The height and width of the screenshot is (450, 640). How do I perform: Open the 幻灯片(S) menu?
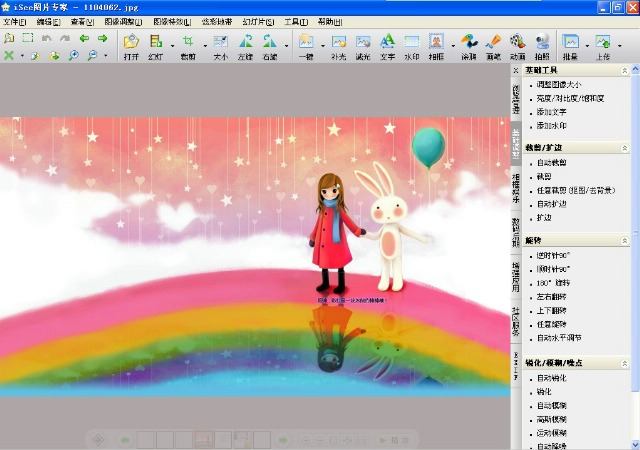pos(258,22)
